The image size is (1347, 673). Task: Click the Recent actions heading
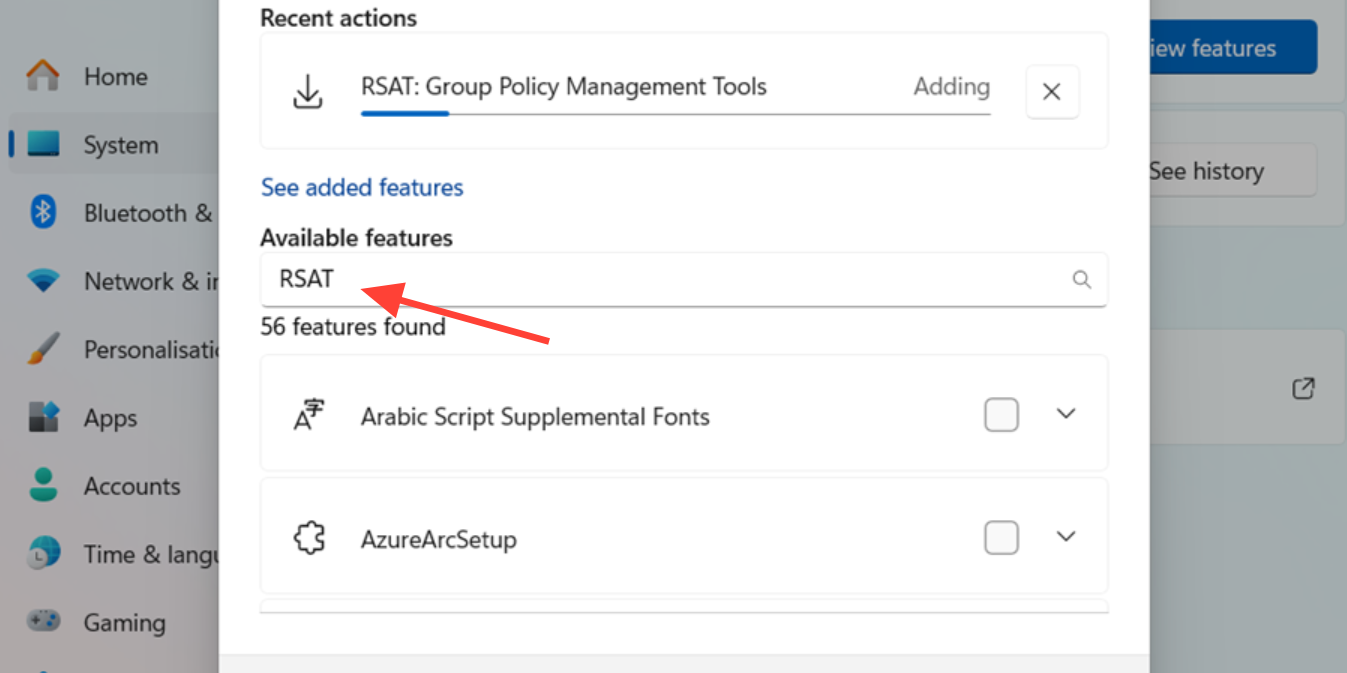[x=338, y=17]
